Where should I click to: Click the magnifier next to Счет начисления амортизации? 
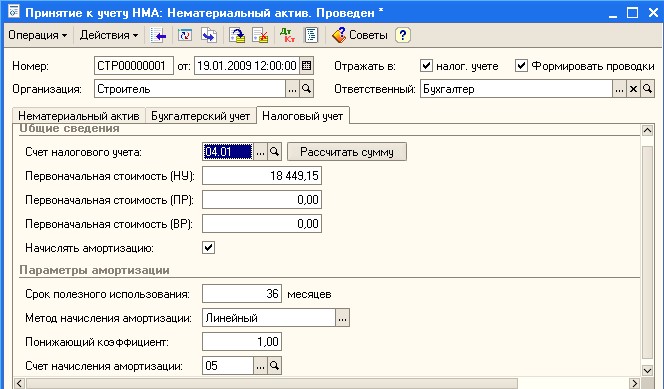(274, 366)
